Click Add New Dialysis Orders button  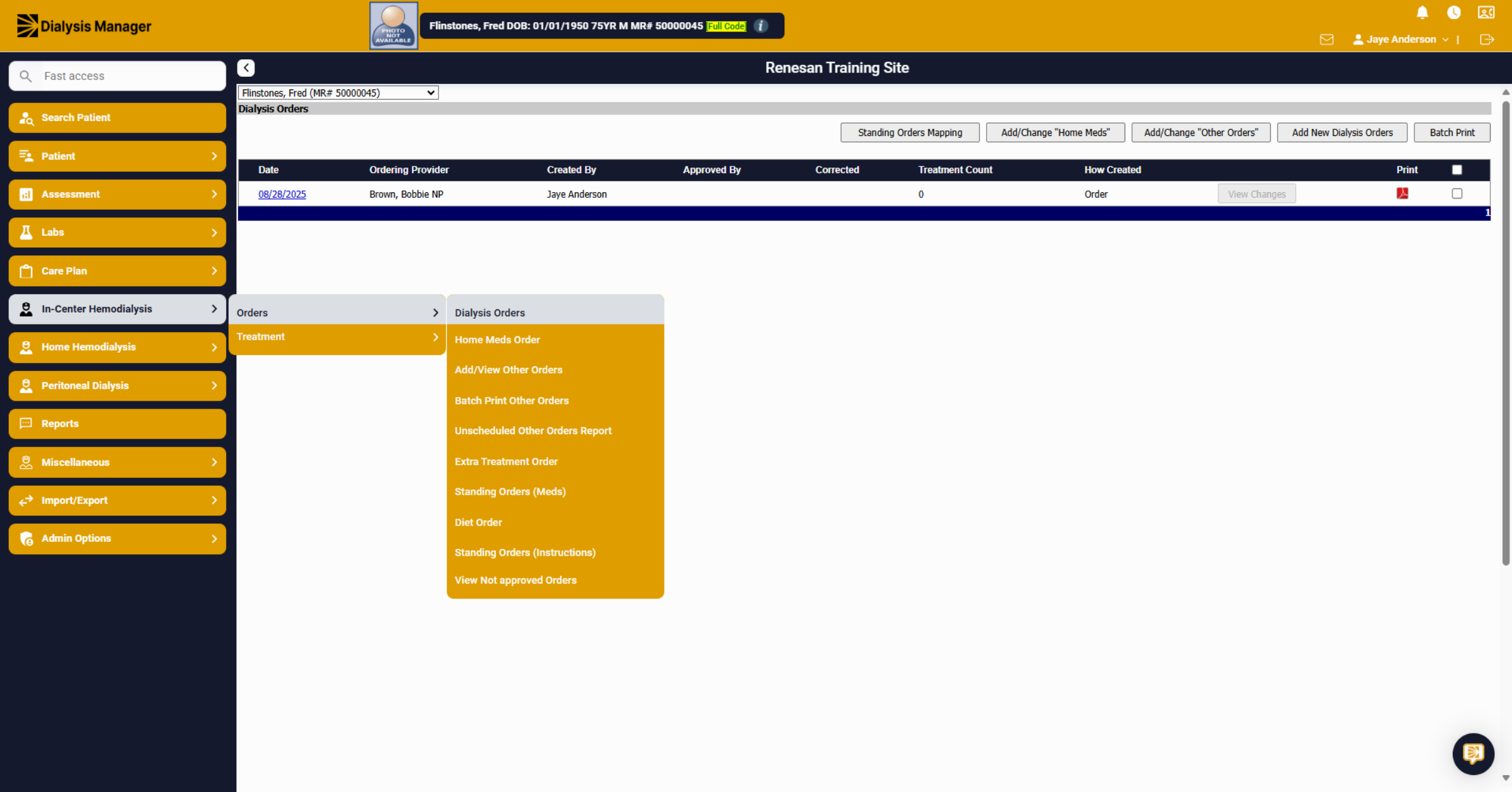click(1342, 132)
